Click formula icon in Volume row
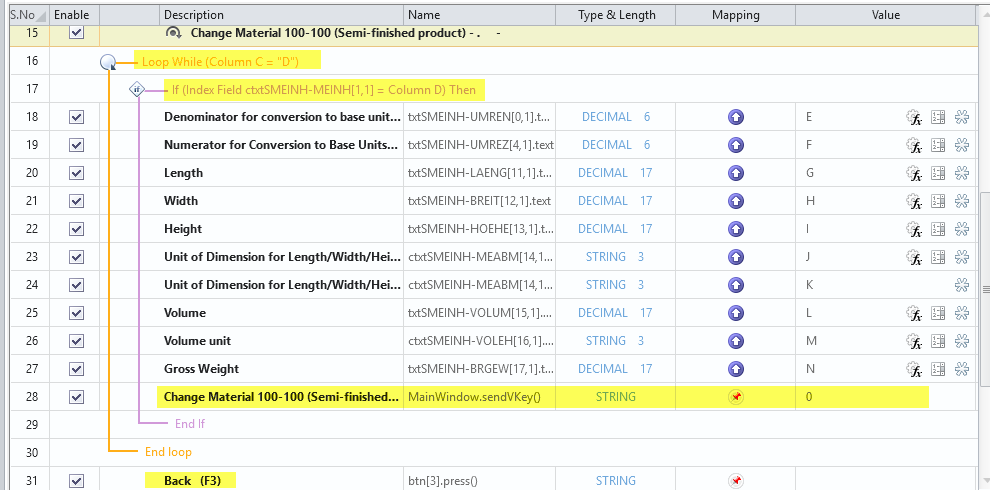990x490 pixels. click(913, 313)
